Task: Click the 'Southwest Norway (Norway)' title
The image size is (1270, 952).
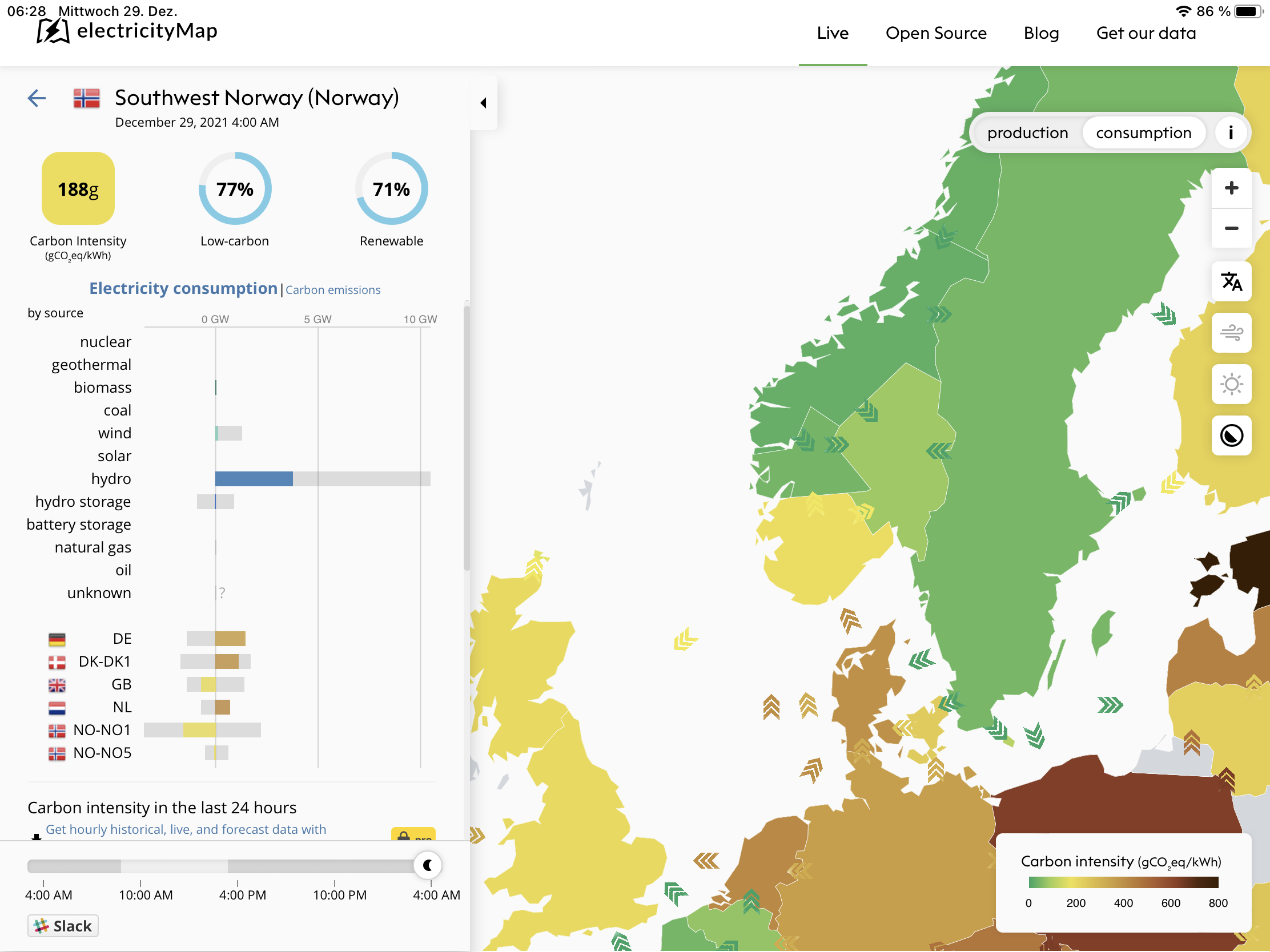Action: (x=256, y=98)
